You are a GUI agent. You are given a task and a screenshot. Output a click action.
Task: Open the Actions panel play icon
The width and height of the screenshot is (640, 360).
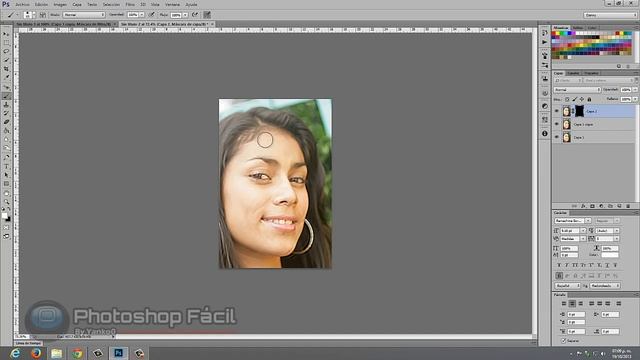click(545, 42)
